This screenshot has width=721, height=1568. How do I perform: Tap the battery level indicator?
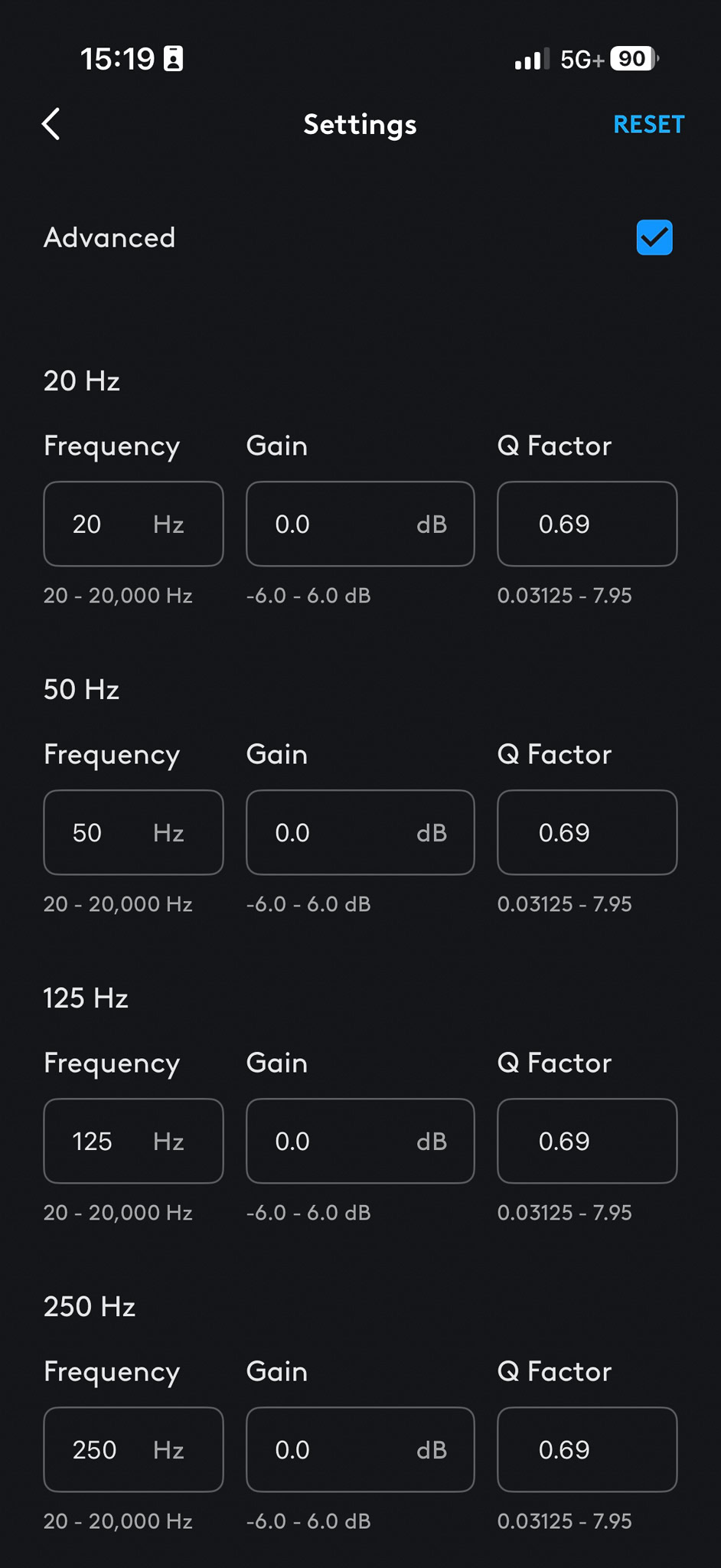(634, 59)
